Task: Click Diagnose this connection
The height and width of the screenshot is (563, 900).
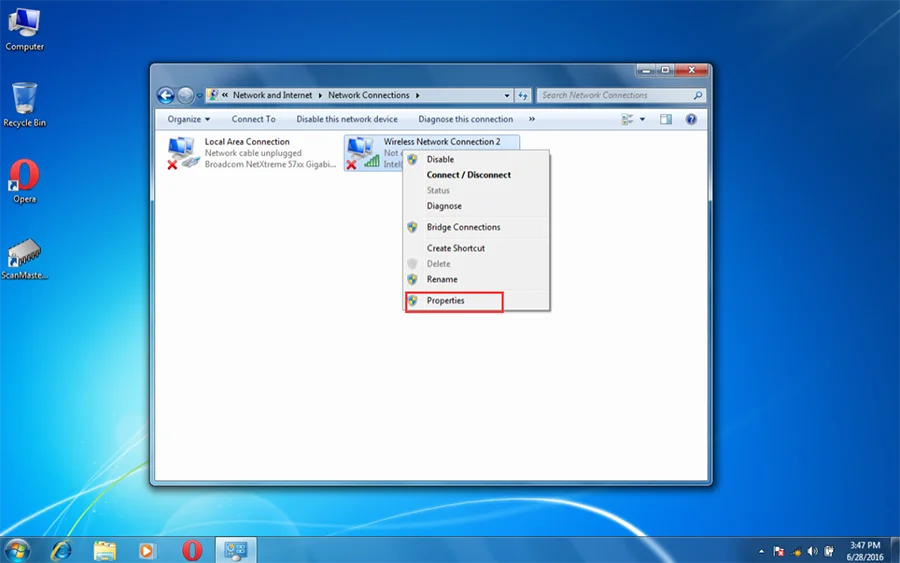Action: [465, 119]
